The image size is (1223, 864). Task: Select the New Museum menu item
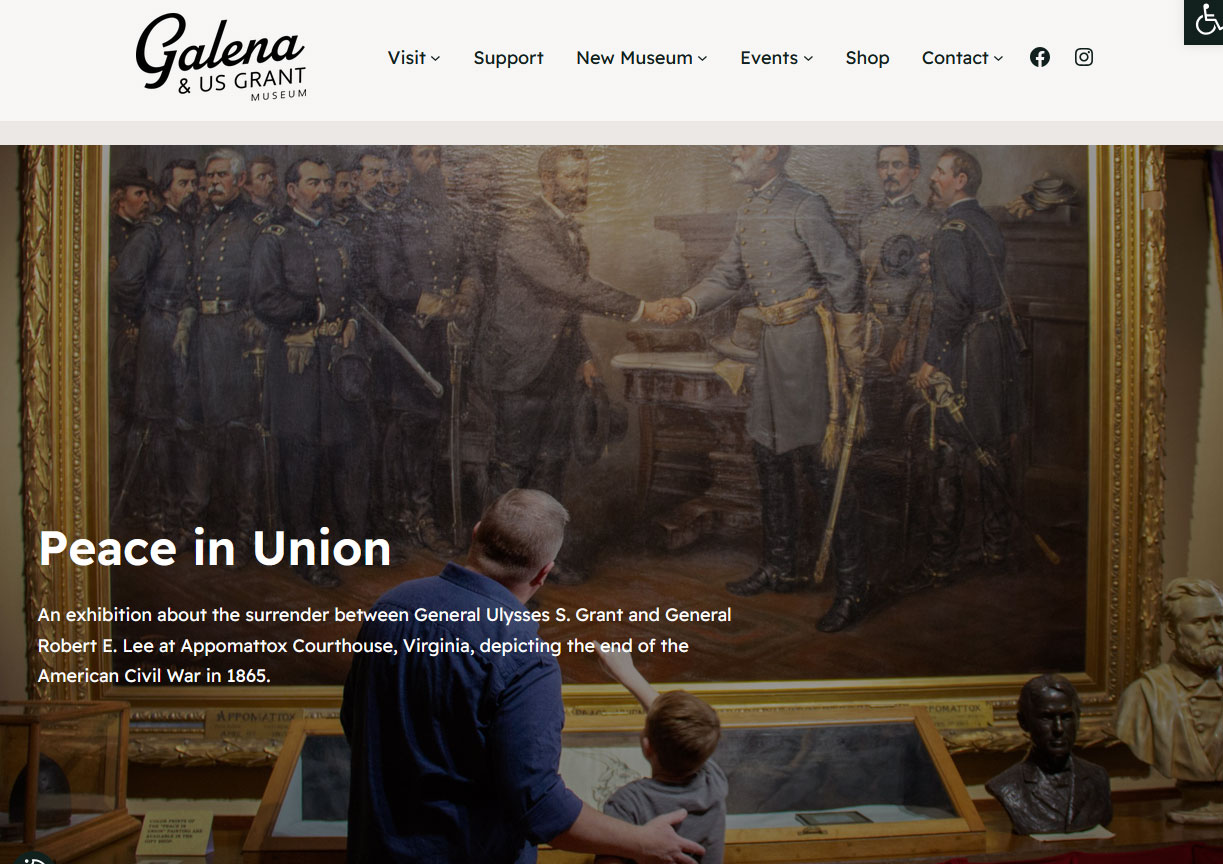(x=634, y=58)
